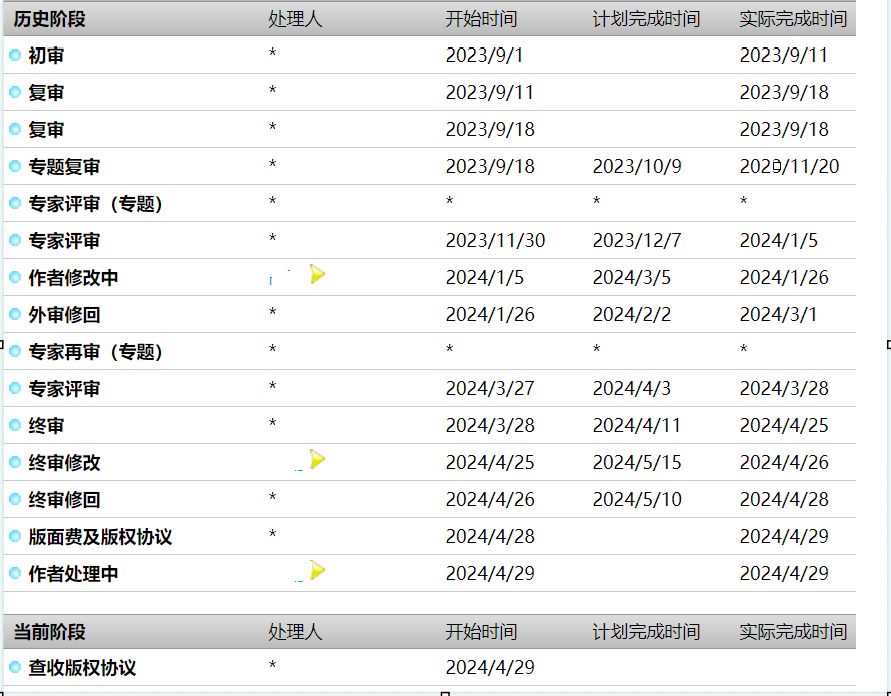This screenshot has width=891, height=696.
Task: Click the blue bullet next to 查收版权协议
Action: (15, 668)
